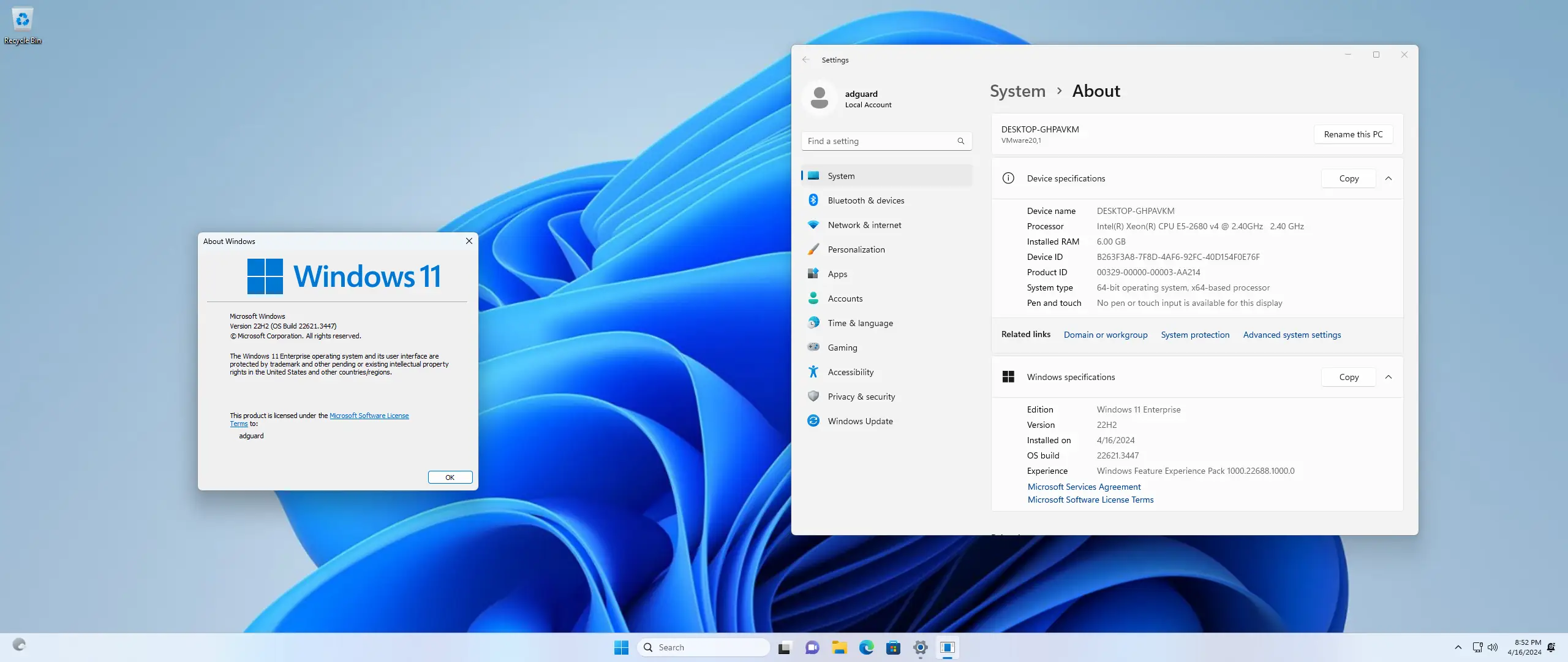Open Advanced system settings link
The width and height of the screenshot is (1568, 662).
pos(1292,335)
